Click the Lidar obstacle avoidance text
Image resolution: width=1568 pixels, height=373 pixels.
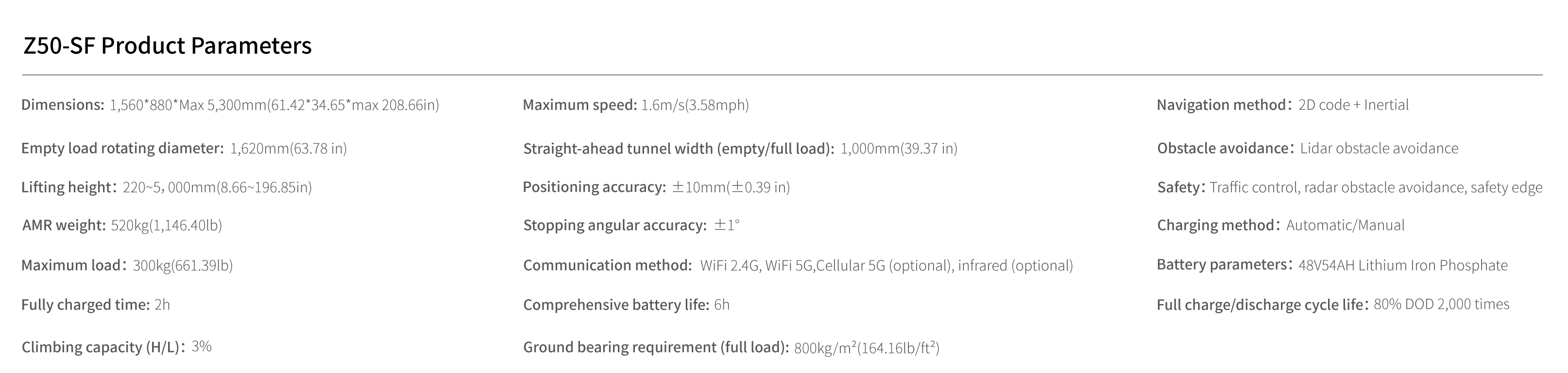[1380, 149]
